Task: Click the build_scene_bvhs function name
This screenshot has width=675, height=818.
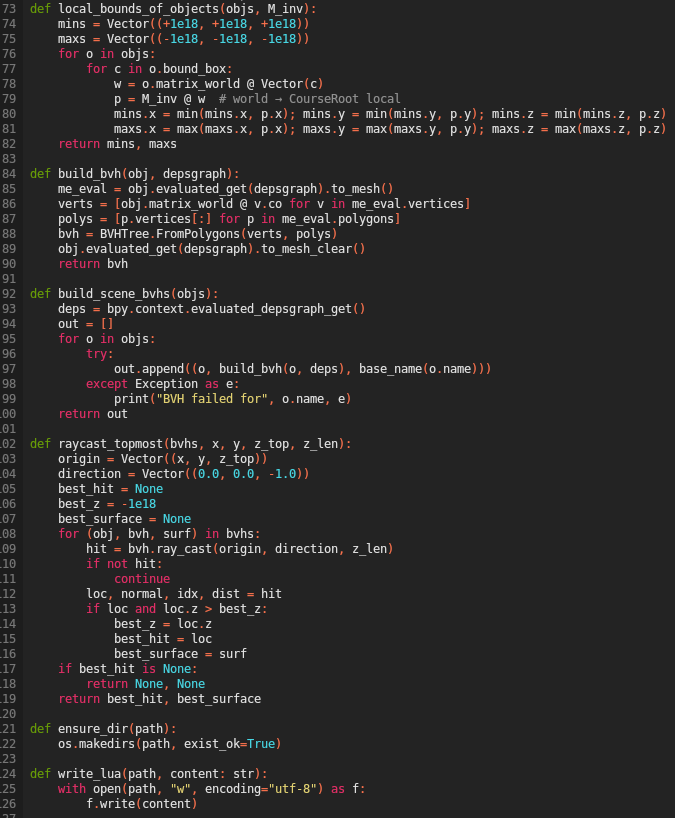Action: click(110, 293)
